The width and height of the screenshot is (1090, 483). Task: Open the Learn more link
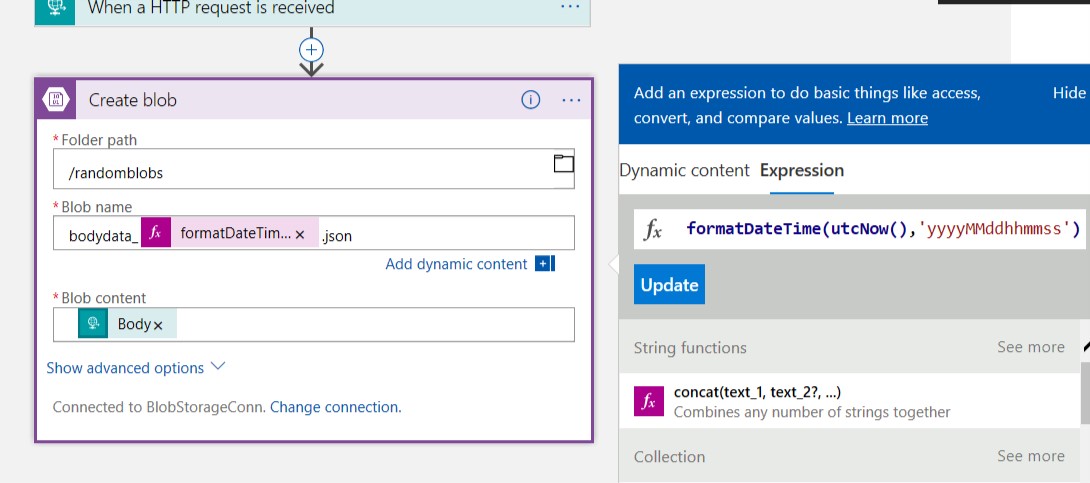pyautogui.click(x=887, y=117)
